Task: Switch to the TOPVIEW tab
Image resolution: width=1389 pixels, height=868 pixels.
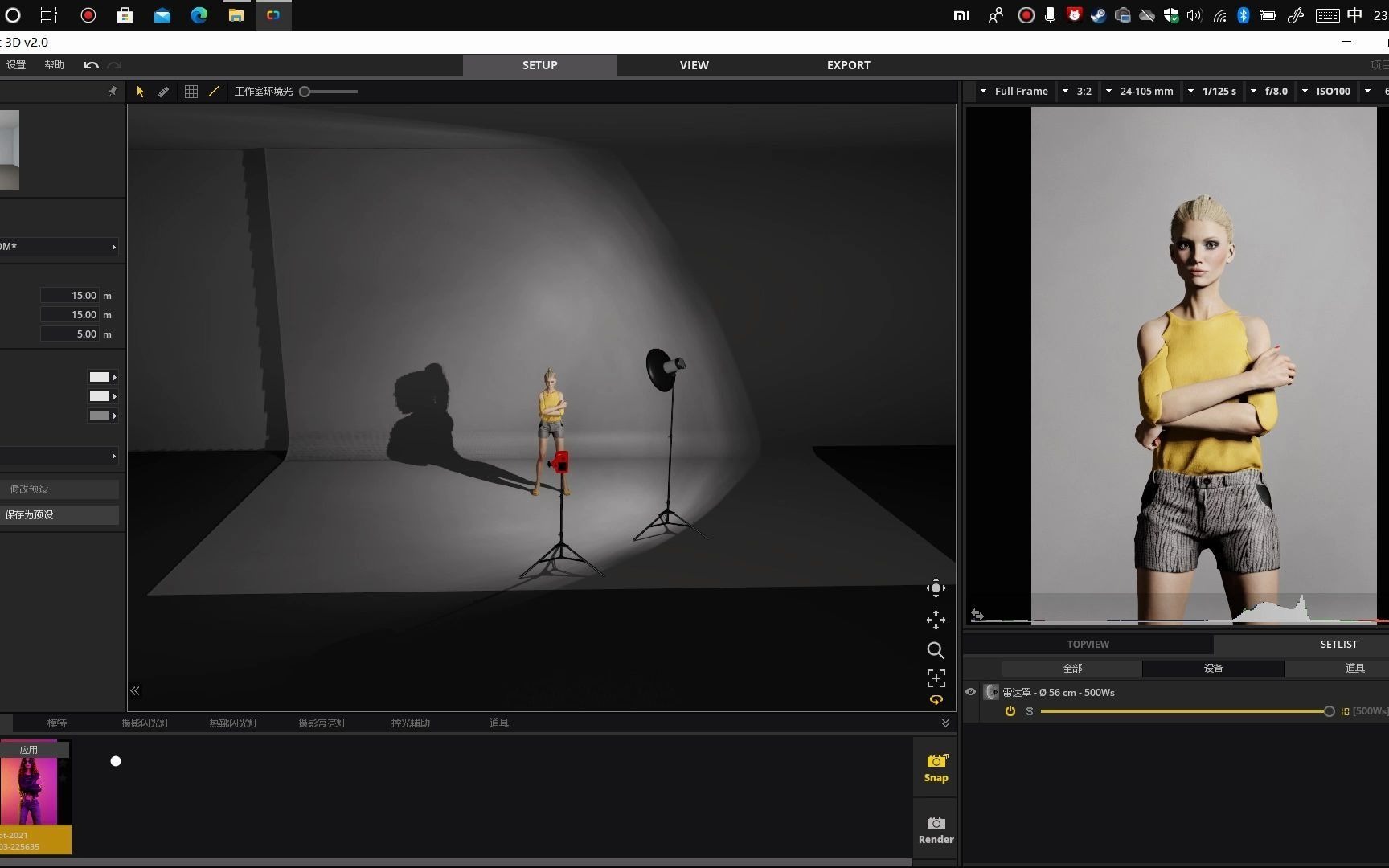Action: tap(1088, 644)
